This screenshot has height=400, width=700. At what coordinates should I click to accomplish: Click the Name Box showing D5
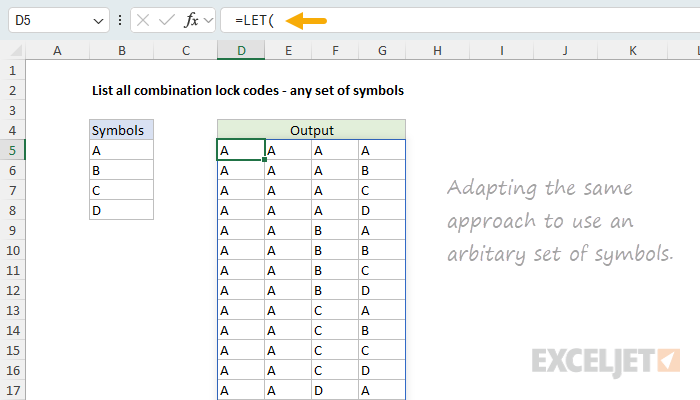point(58,21)
